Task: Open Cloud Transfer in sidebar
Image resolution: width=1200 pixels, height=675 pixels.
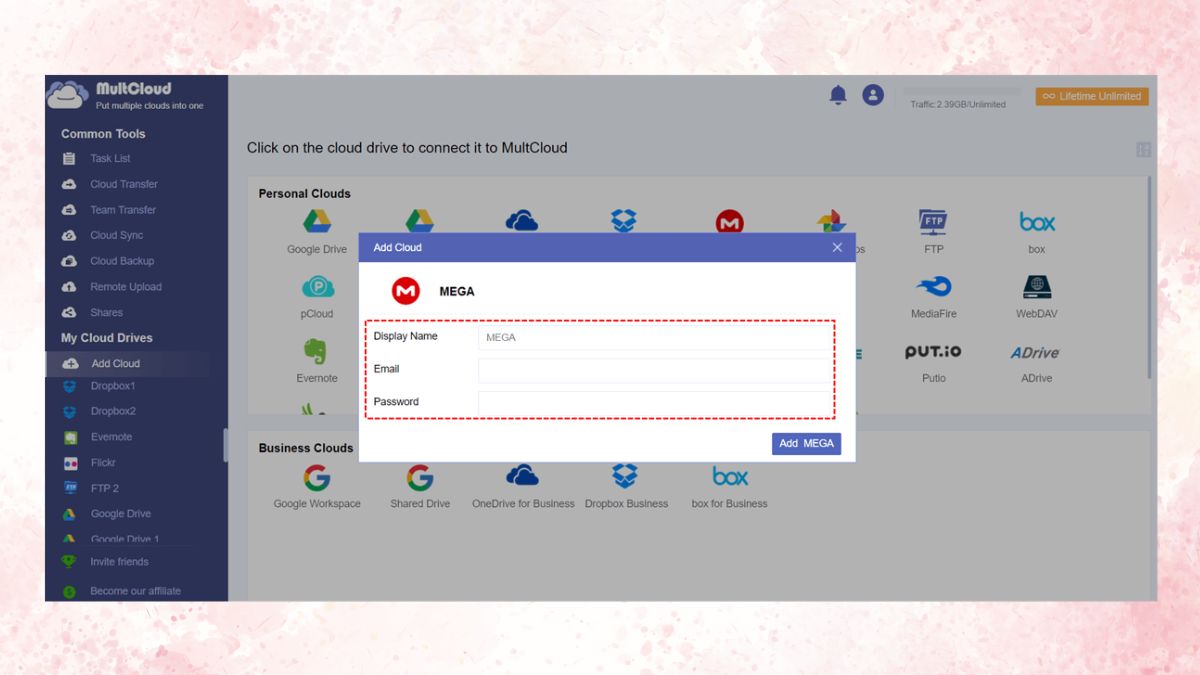Action: pyautogui.click(x=124, y=184)
